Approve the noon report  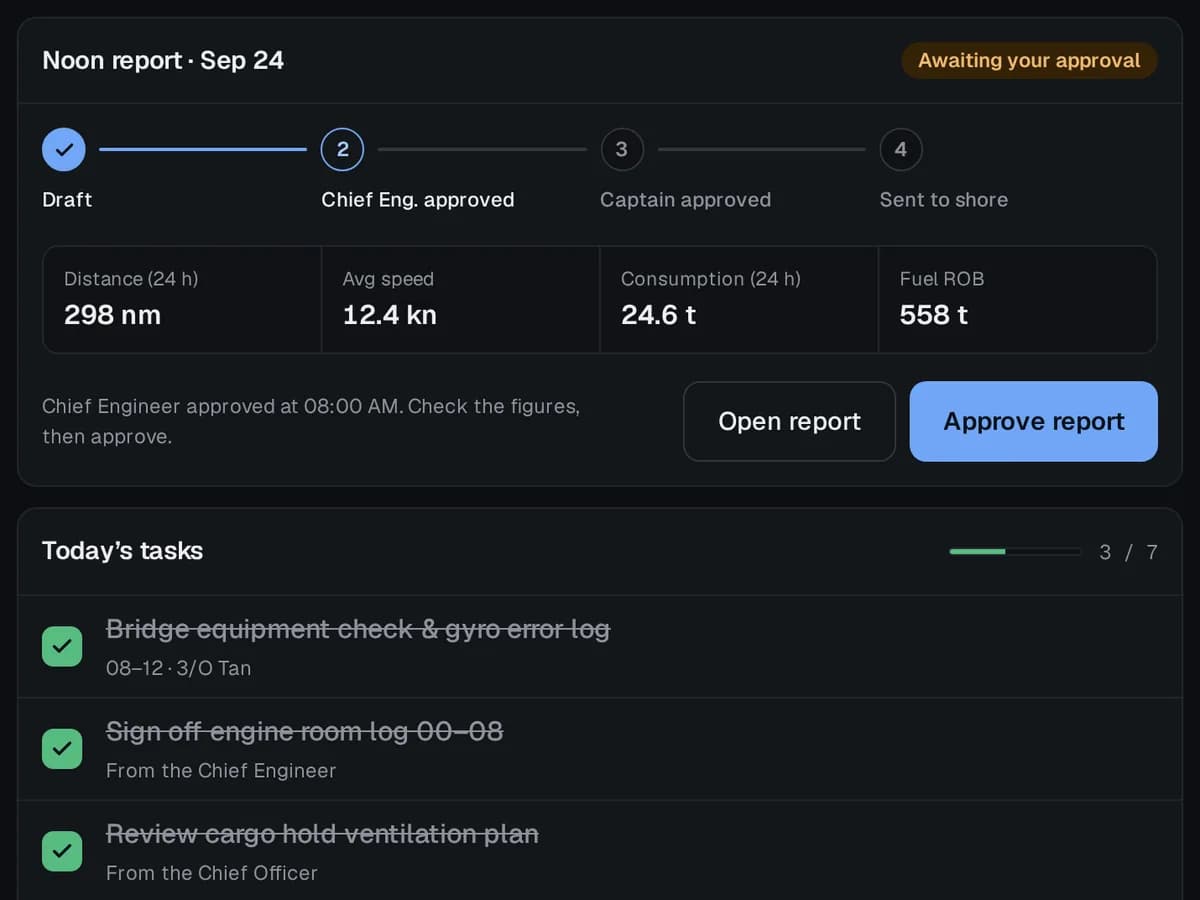(1034, 421)
